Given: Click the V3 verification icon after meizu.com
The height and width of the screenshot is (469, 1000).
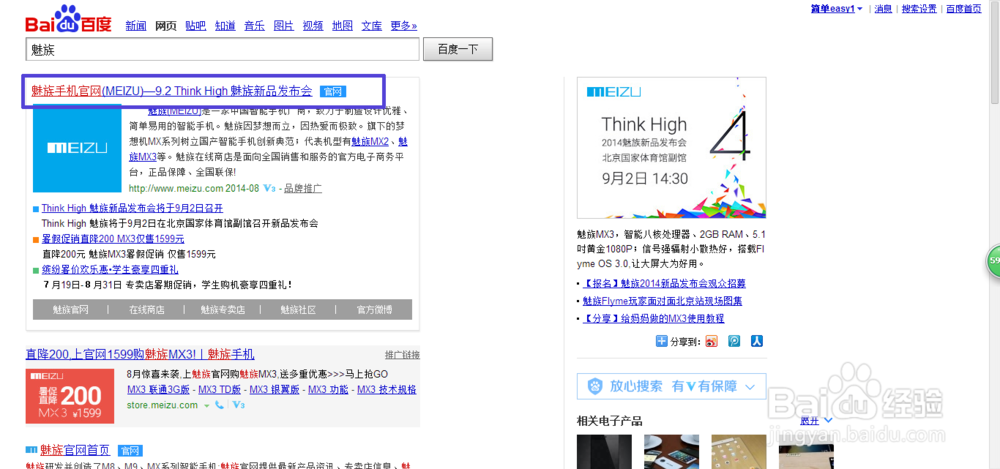Looking at the screenshot, I should pos(269,189).
